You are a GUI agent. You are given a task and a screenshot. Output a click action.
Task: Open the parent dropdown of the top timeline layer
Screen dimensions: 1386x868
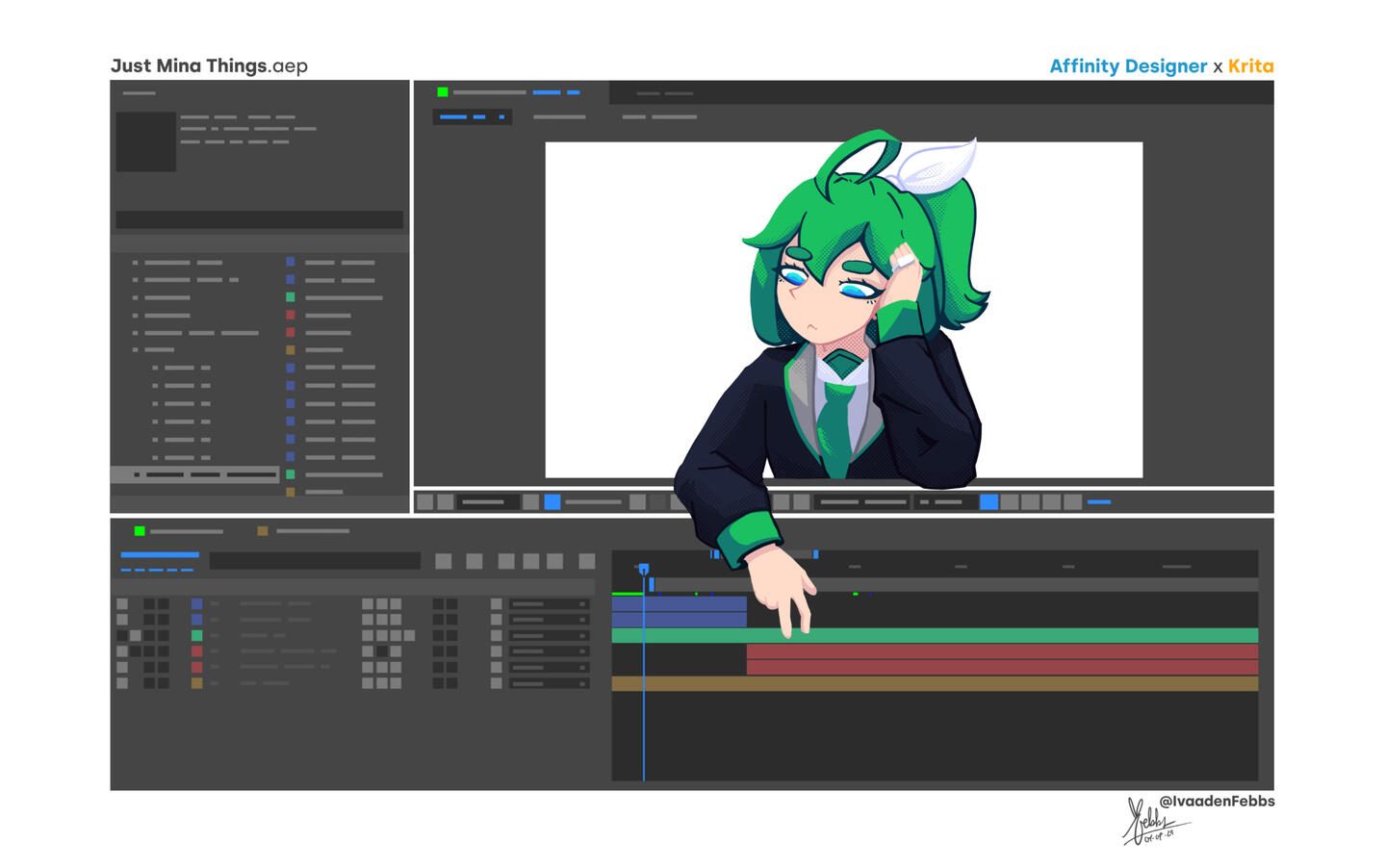[x=549, y=604]
